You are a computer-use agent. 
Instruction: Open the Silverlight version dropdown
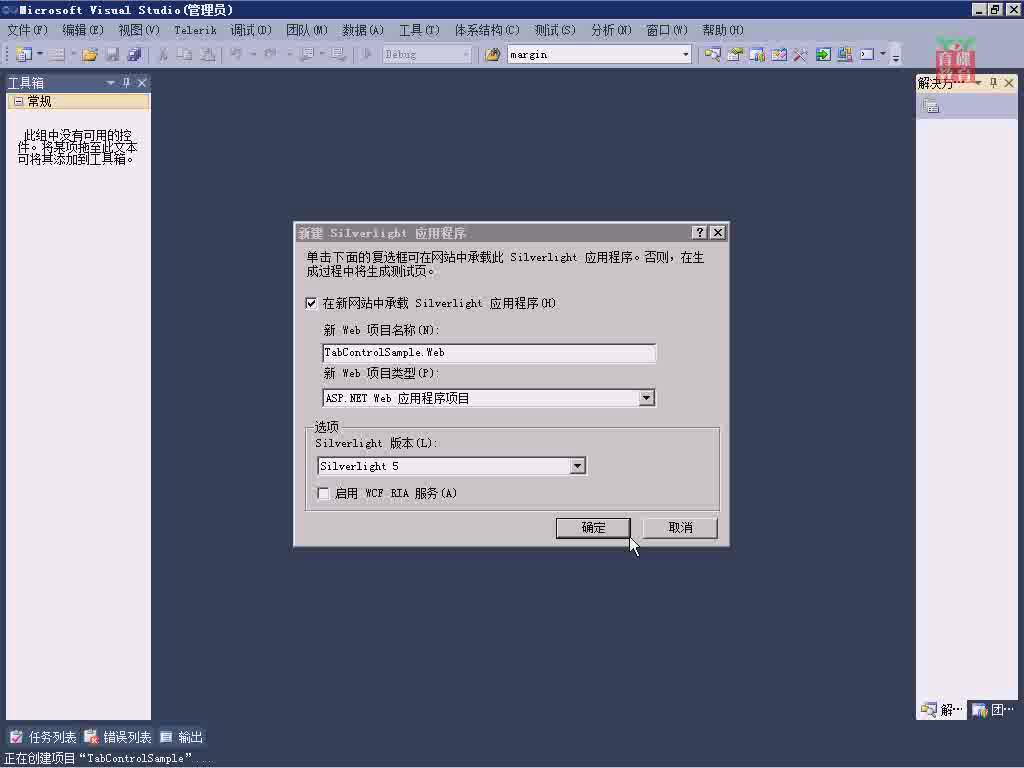click(577, 466)
